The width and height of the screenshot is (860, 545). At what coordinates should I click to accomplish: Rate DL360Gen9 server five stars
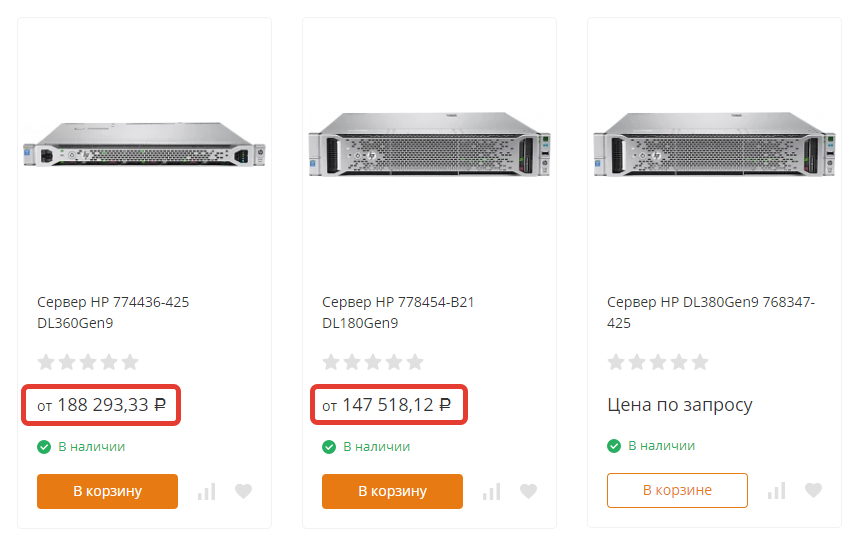130,362
